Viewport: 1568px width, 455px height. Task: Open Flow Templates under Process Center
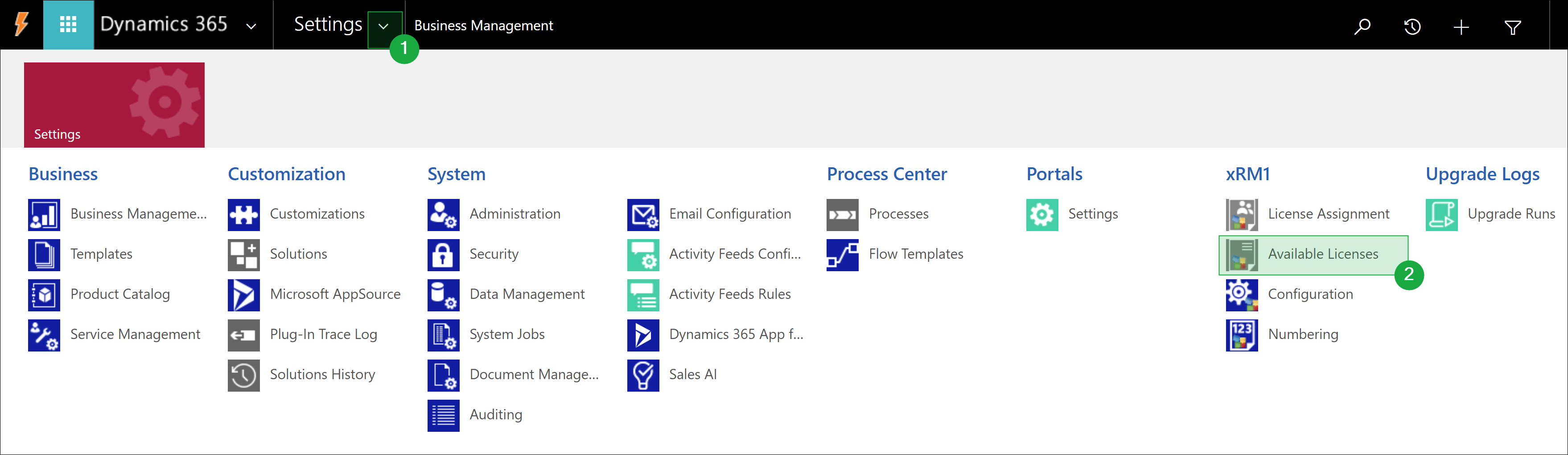click(915, 254)
